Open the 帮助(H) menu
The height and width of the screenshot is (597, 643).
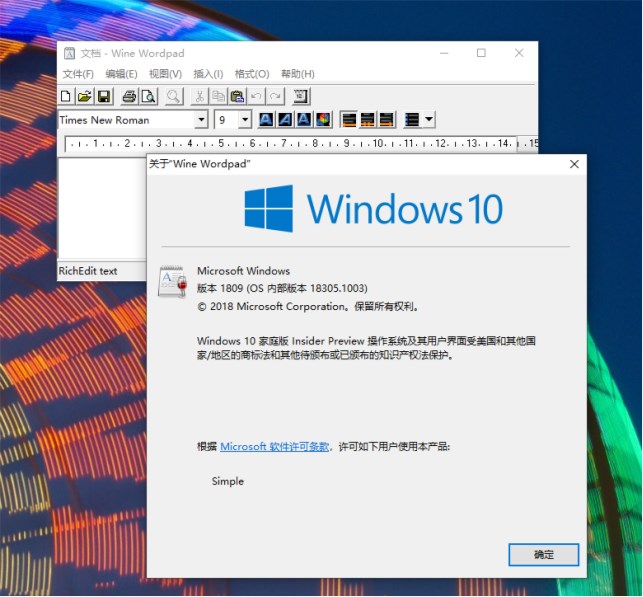point(298,74)
